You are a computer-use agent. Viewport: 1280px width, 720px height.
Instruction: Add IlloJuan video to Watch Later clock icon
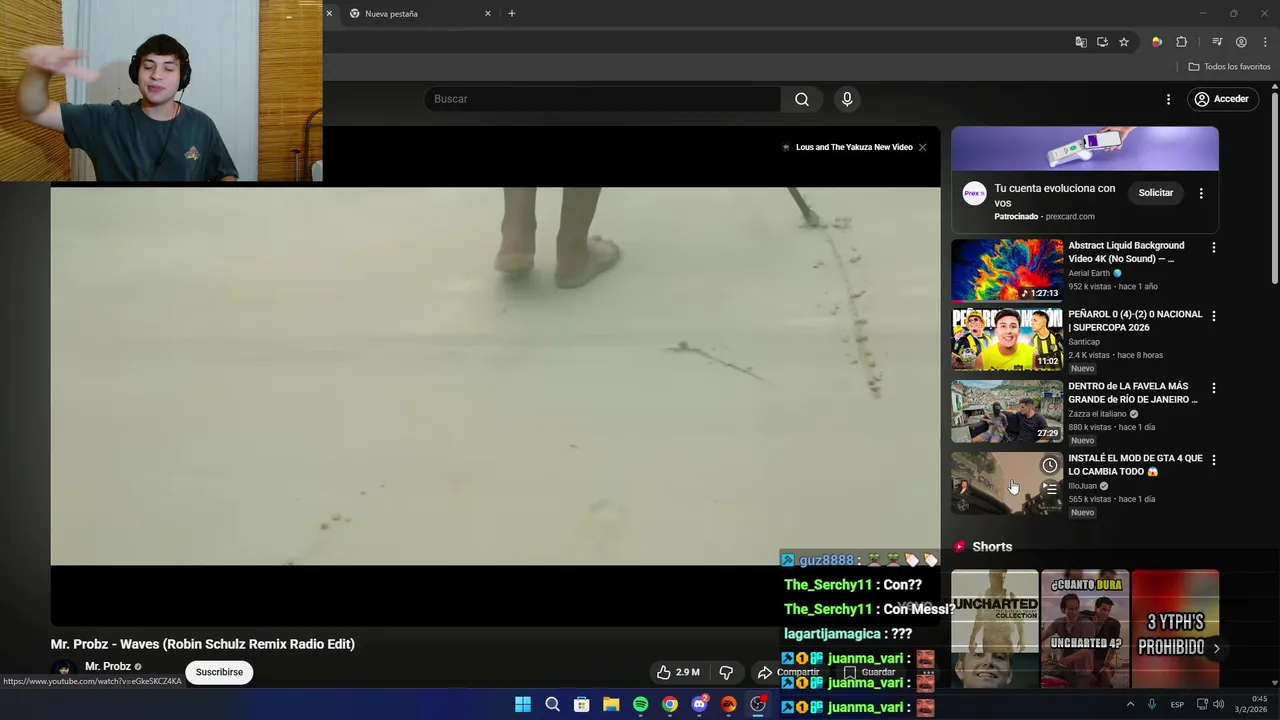click(1049, 465)
